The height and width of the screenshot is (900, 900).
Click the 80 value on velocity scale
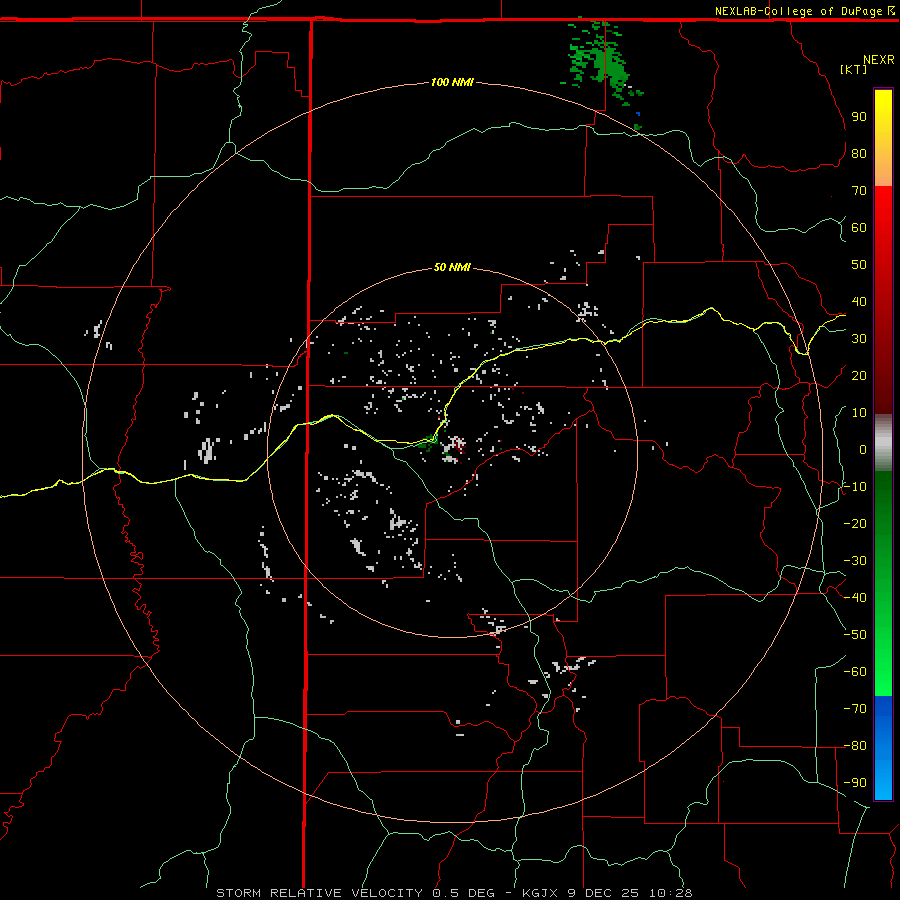(859, 154)
